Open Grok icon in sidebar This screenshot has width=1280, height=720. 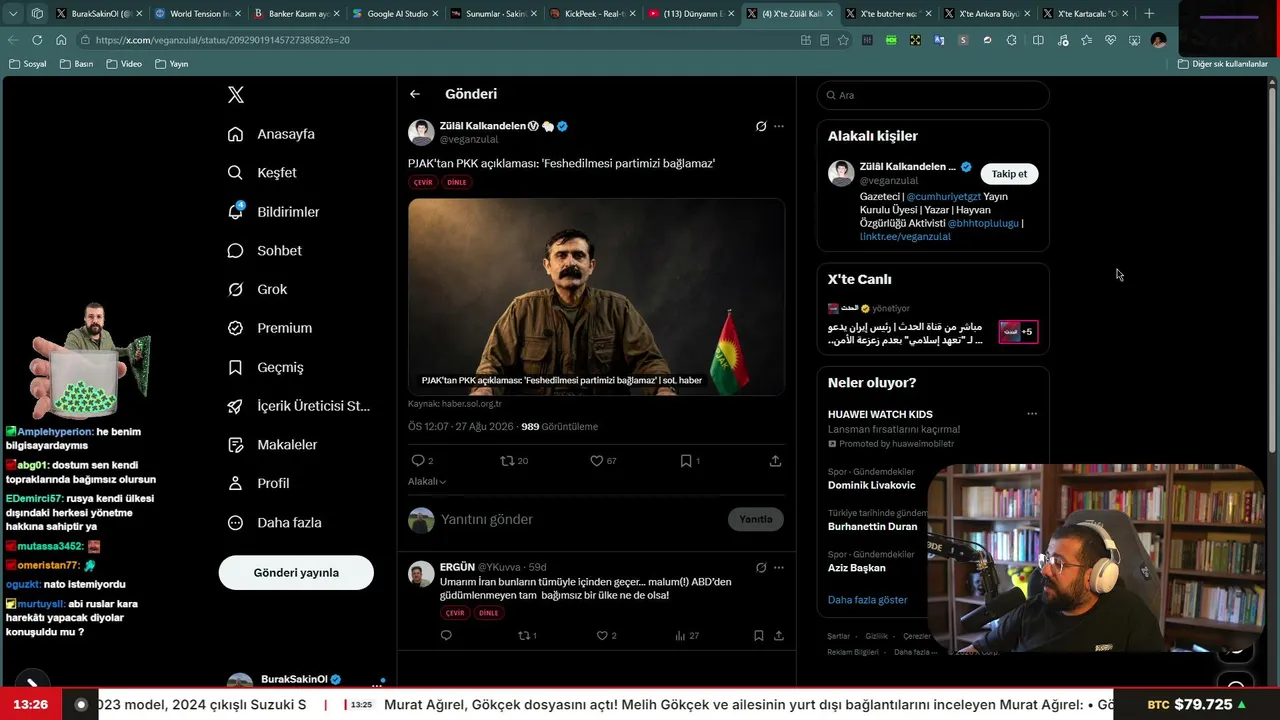point(235,289)
